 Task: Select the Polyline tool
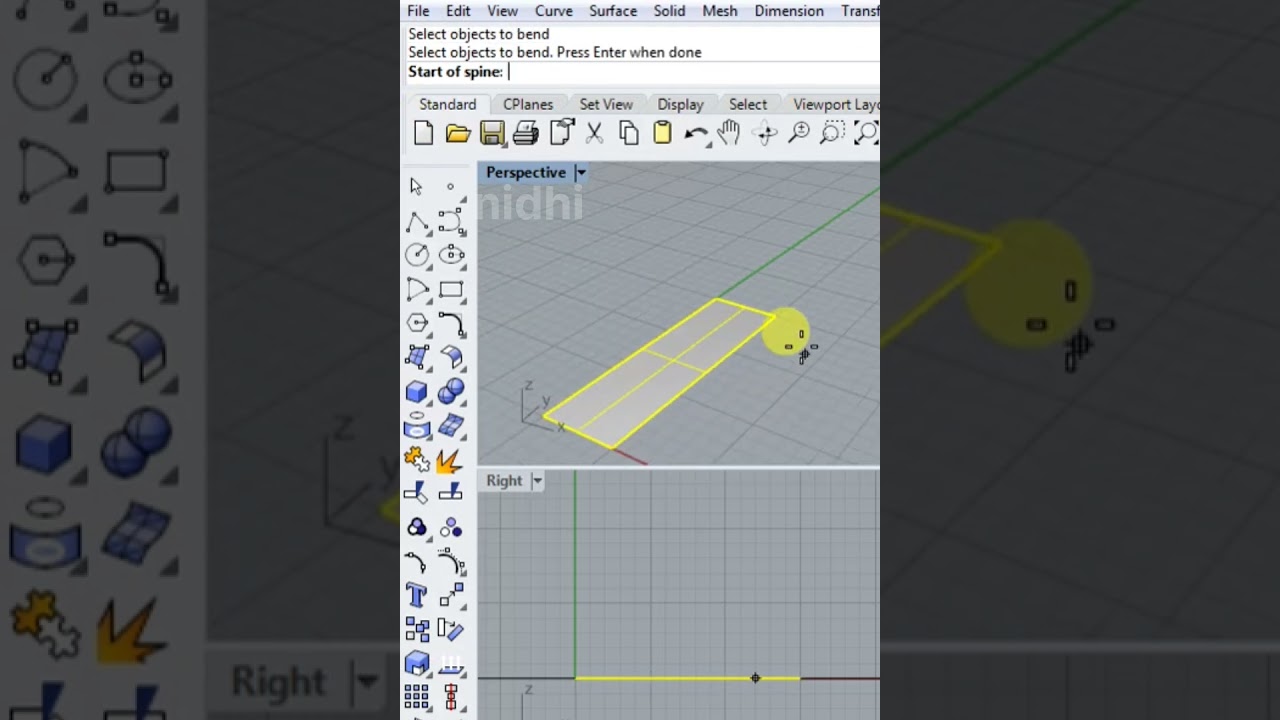417,222
